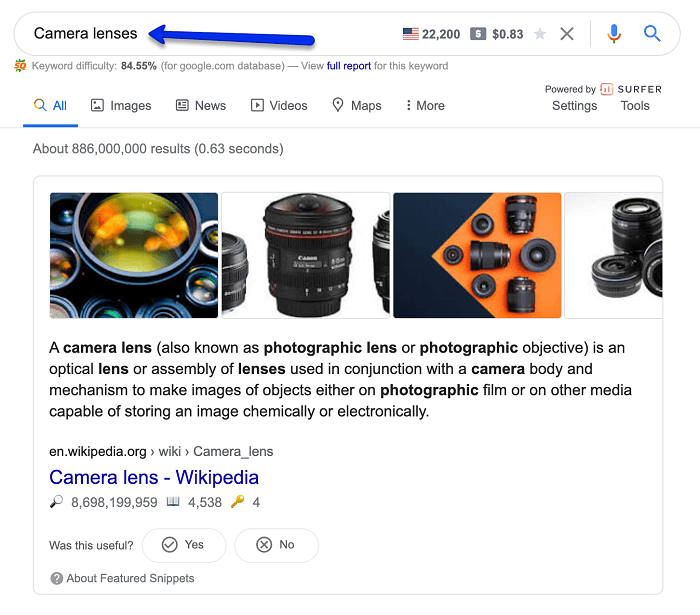This screenshot has height=615, width=700.
Task: Click the dollar CPC icon
Action: [478, 34]
